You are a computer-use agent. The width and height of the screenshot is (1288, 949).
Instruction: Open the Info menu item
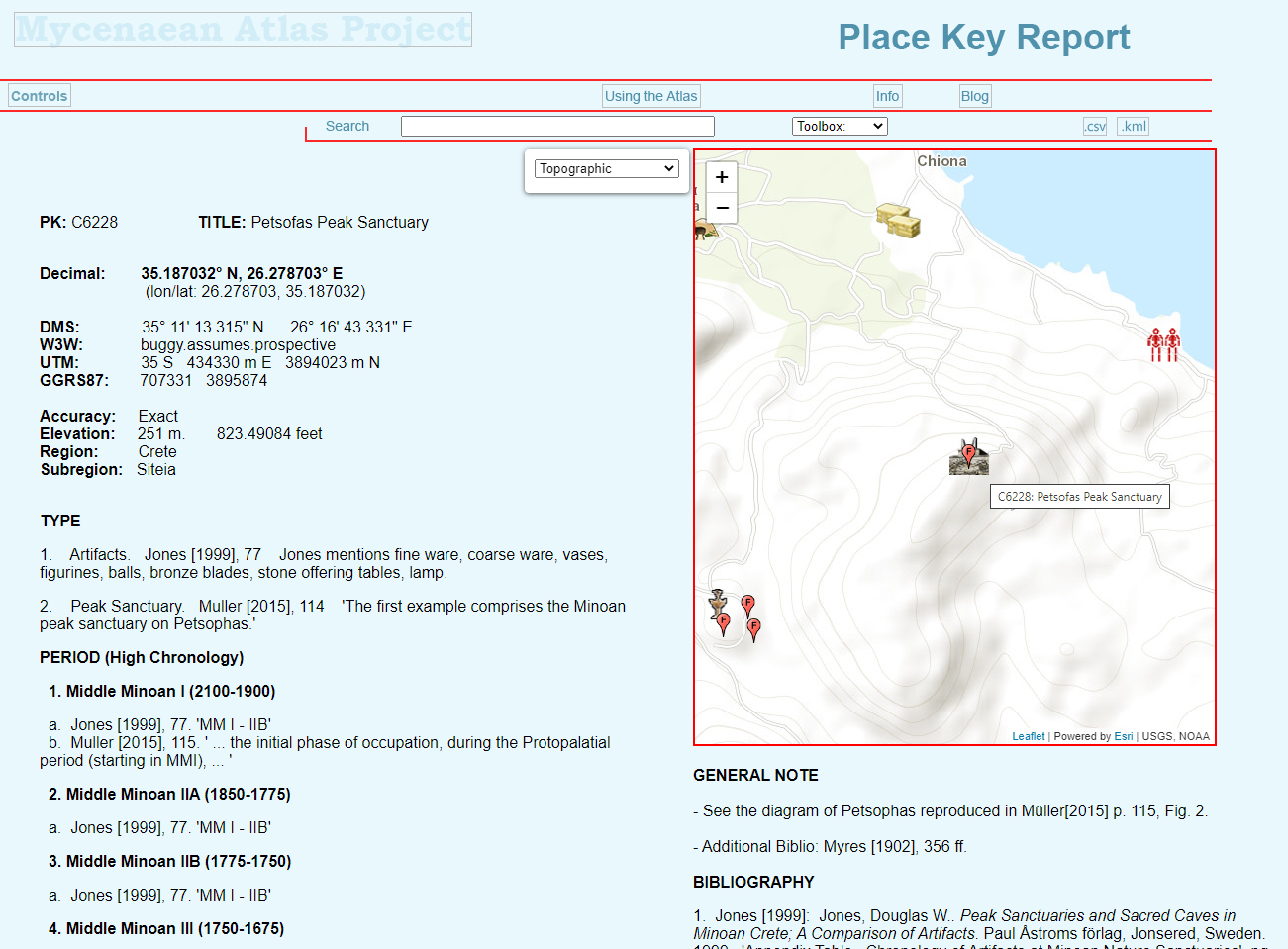click(x=887, y=96)
